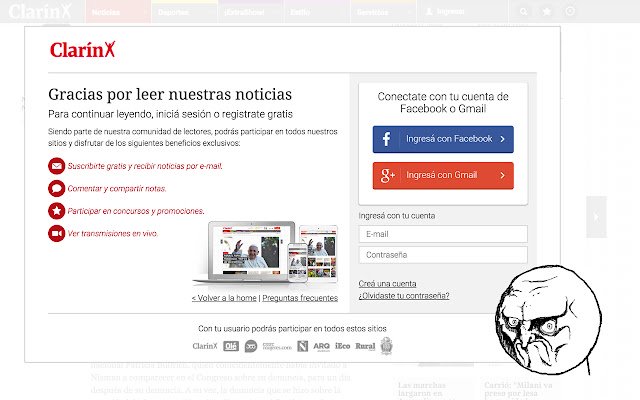Image resolution: width=640 pixels, height=400 pixels.
Task: Click Ingresar in the top bar
Action: click(451, 12)
